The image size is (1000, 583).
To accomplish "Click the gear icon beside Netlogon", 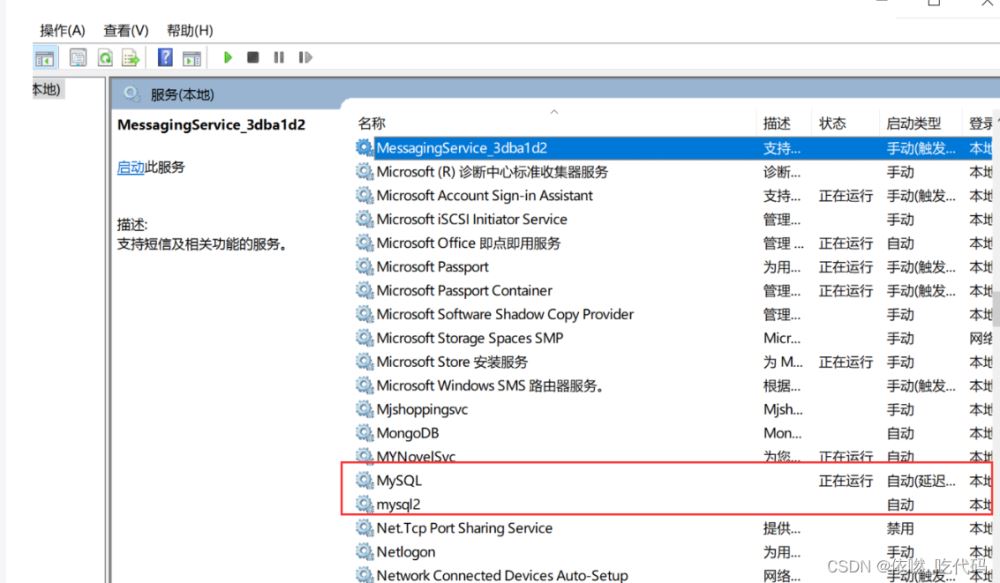I will tap(364, 551).
